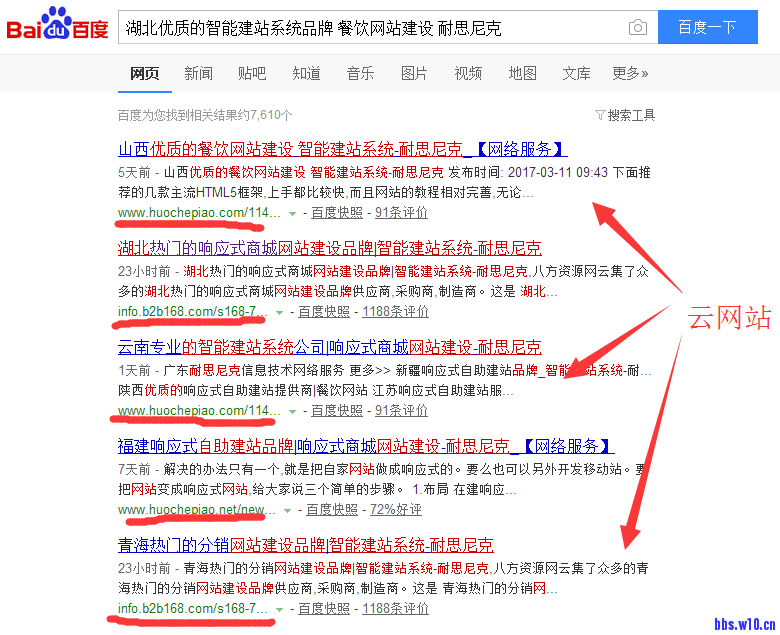Click the Baidu logo
Screen dimensions: 780x635
pos(57,24)
